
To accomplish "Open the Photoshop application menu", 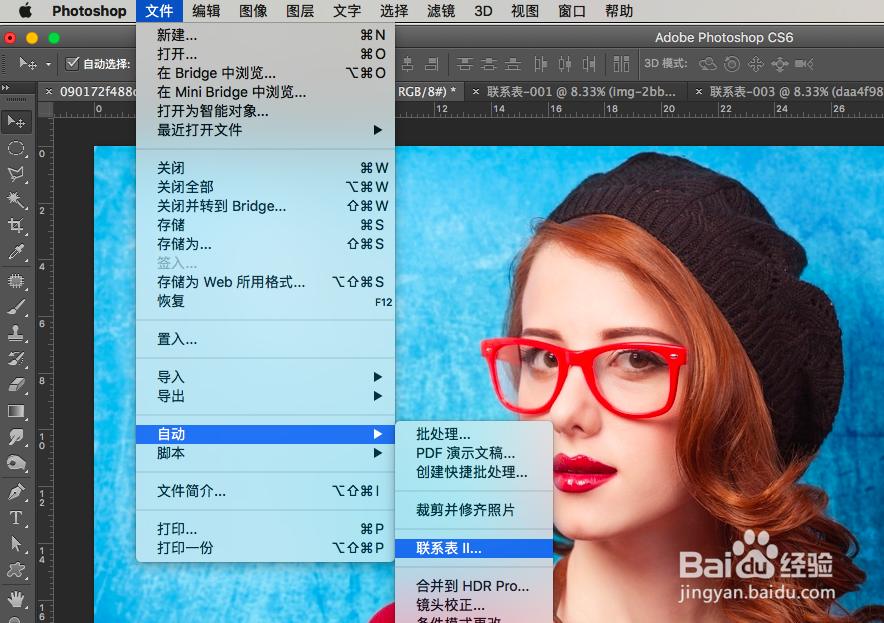I will pyautogui.click(x=89, y=11).
